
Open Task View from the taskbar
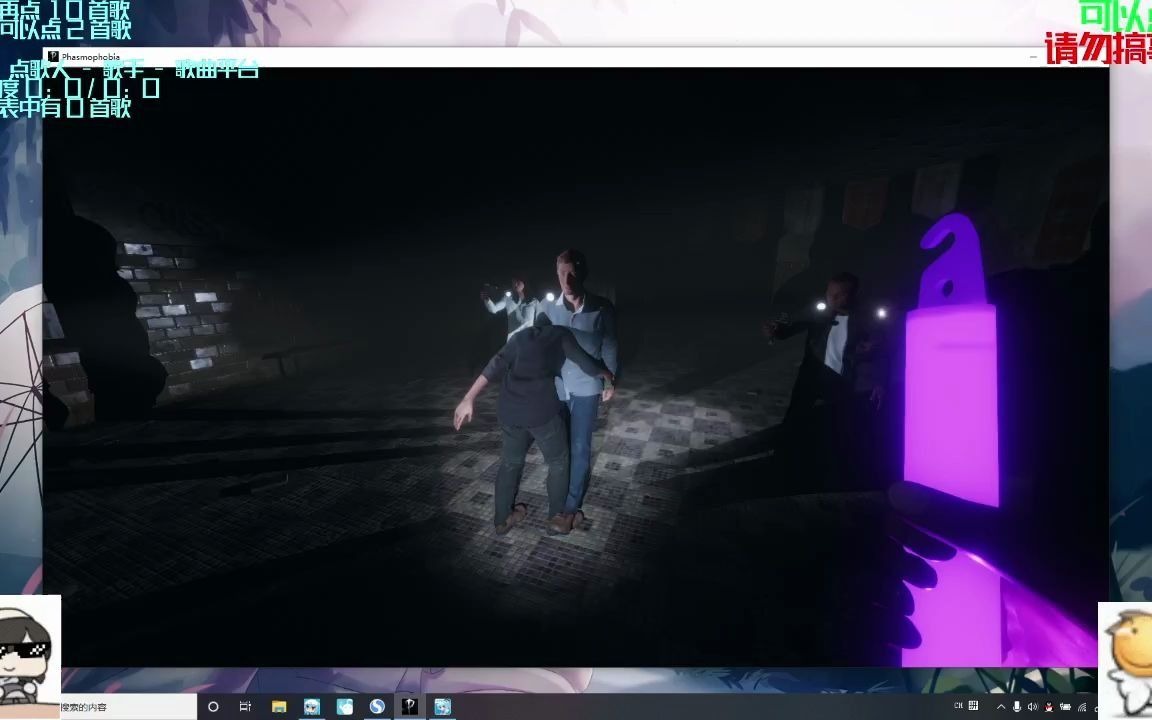(x=245, y=707)
